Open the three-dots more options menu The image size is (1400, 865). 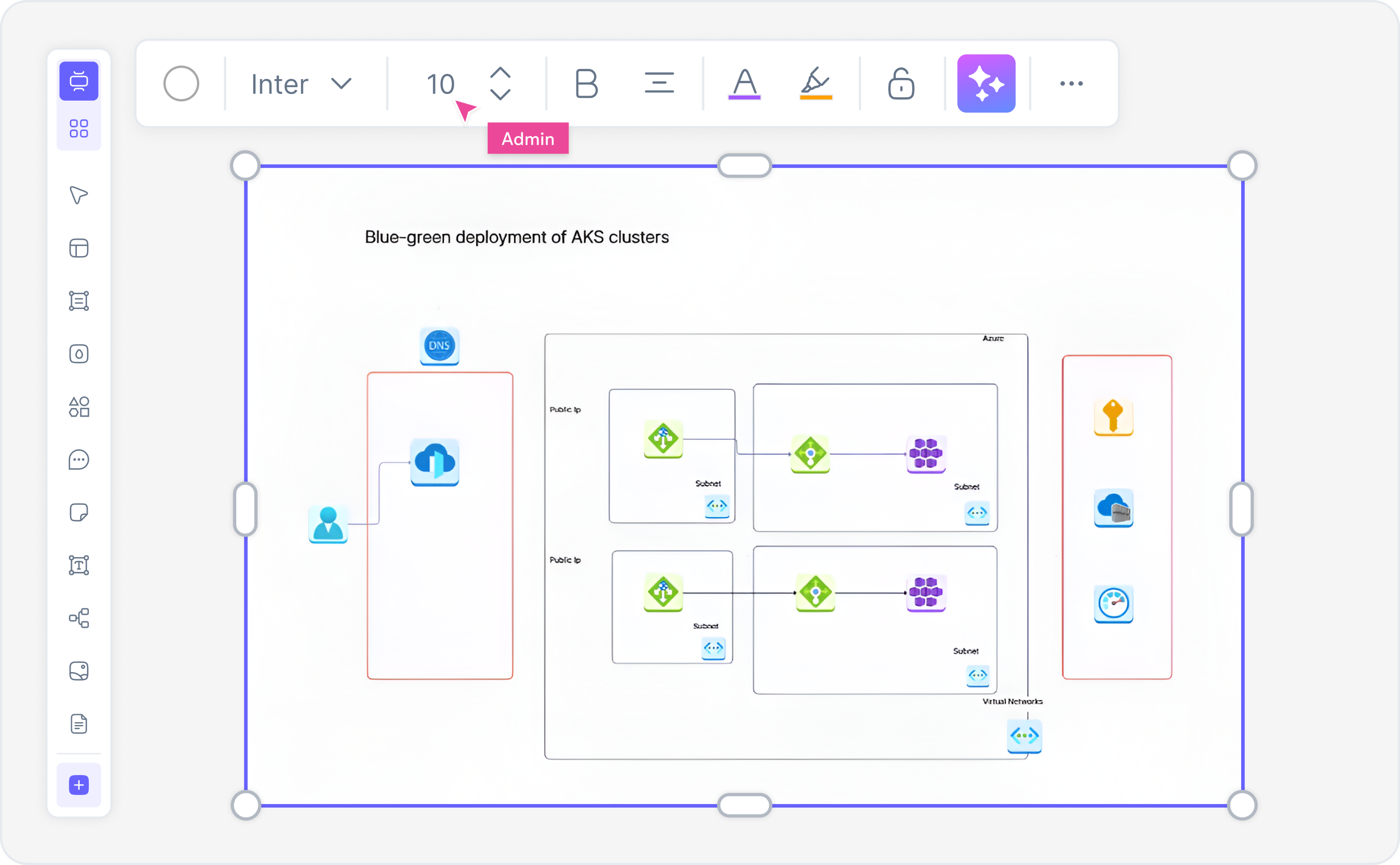[1071, 84]
